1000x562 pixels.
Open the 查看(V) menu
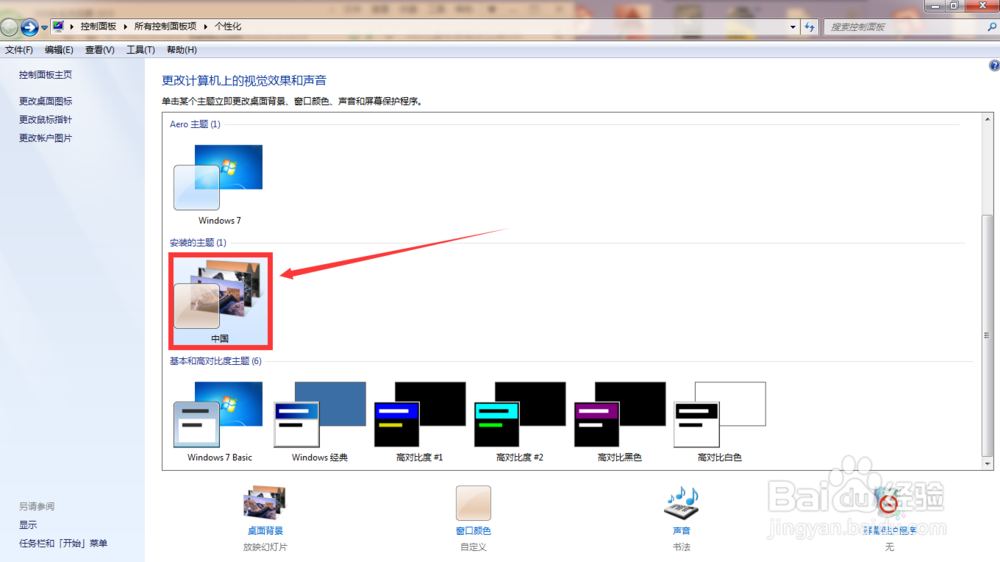[99, 50]
